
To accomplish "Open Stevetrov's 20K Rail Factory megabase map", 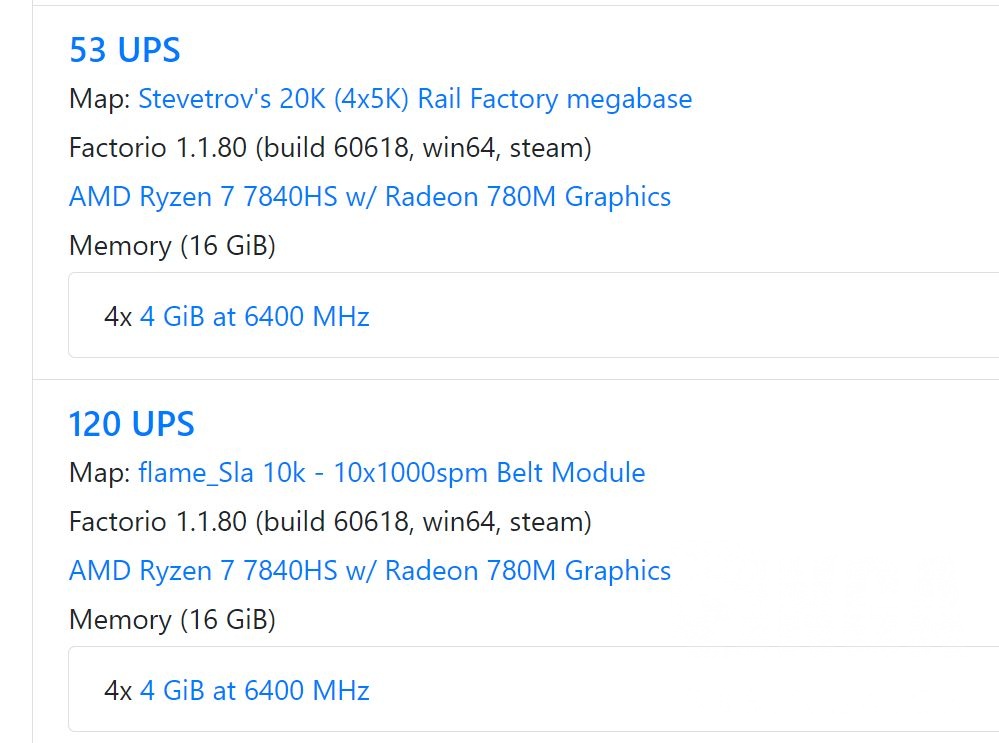I will (x=415, y=99).
